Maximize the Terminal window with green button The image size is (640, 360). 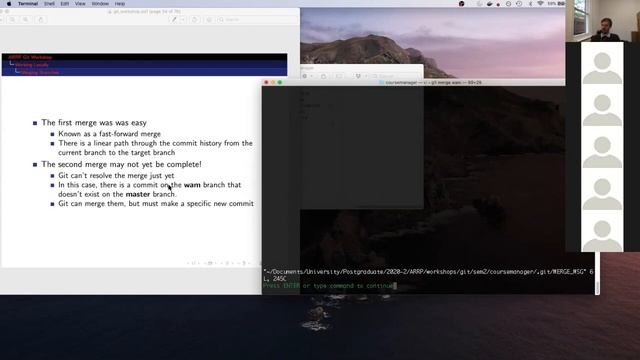(280, 82)
